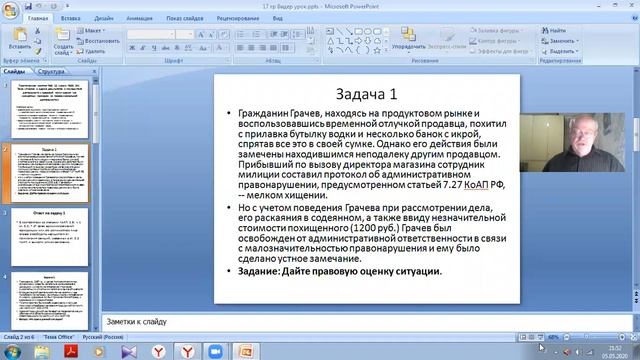Decrease font size with smaller A button
Viewport: 640px width, 360px height.
211,35
